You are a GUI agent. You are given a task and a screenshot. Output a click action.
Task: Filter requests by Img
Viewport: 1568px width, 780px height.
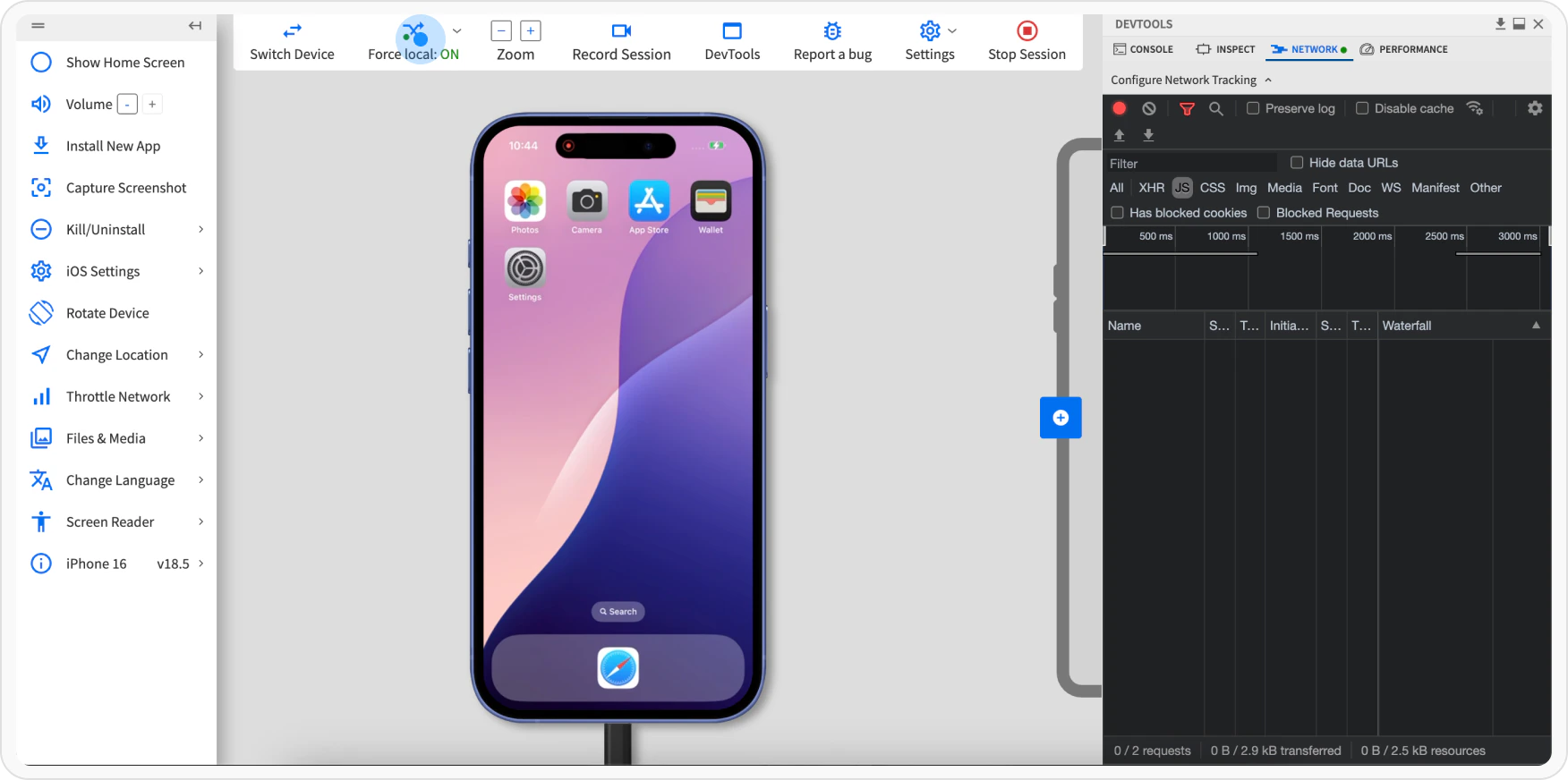click(x=1247, y=188)
